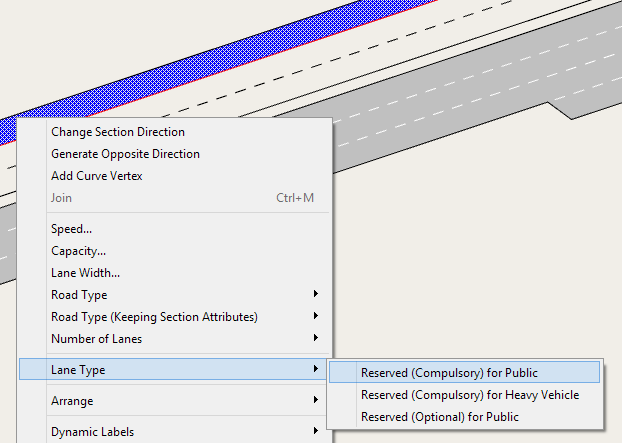Choose Generate Opposite Direction
This screenshot has height=443, width=622.
[x=125, y=154]
